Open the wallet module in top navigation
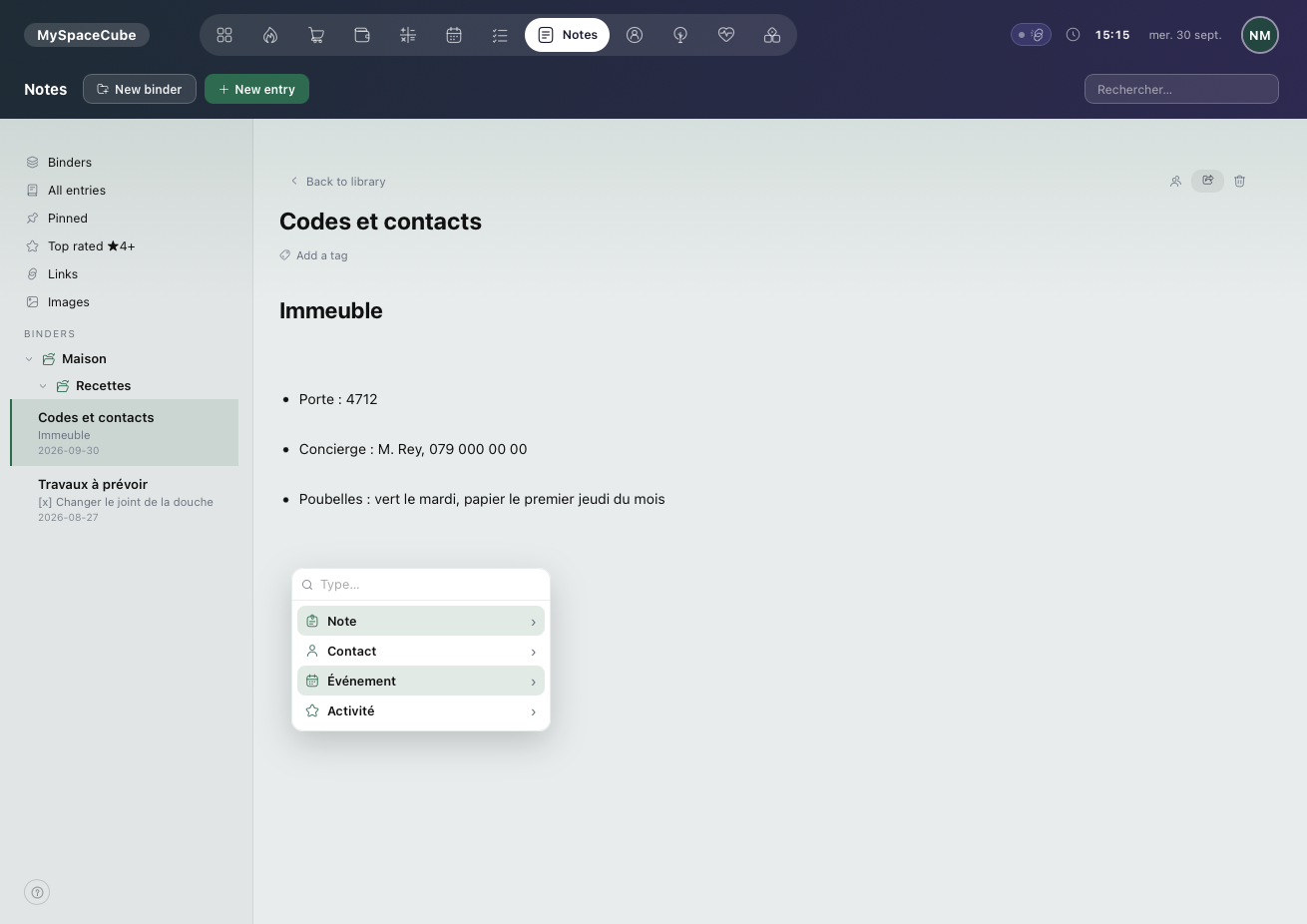This screenshot has width=1307, height=924. coord(362,35)
